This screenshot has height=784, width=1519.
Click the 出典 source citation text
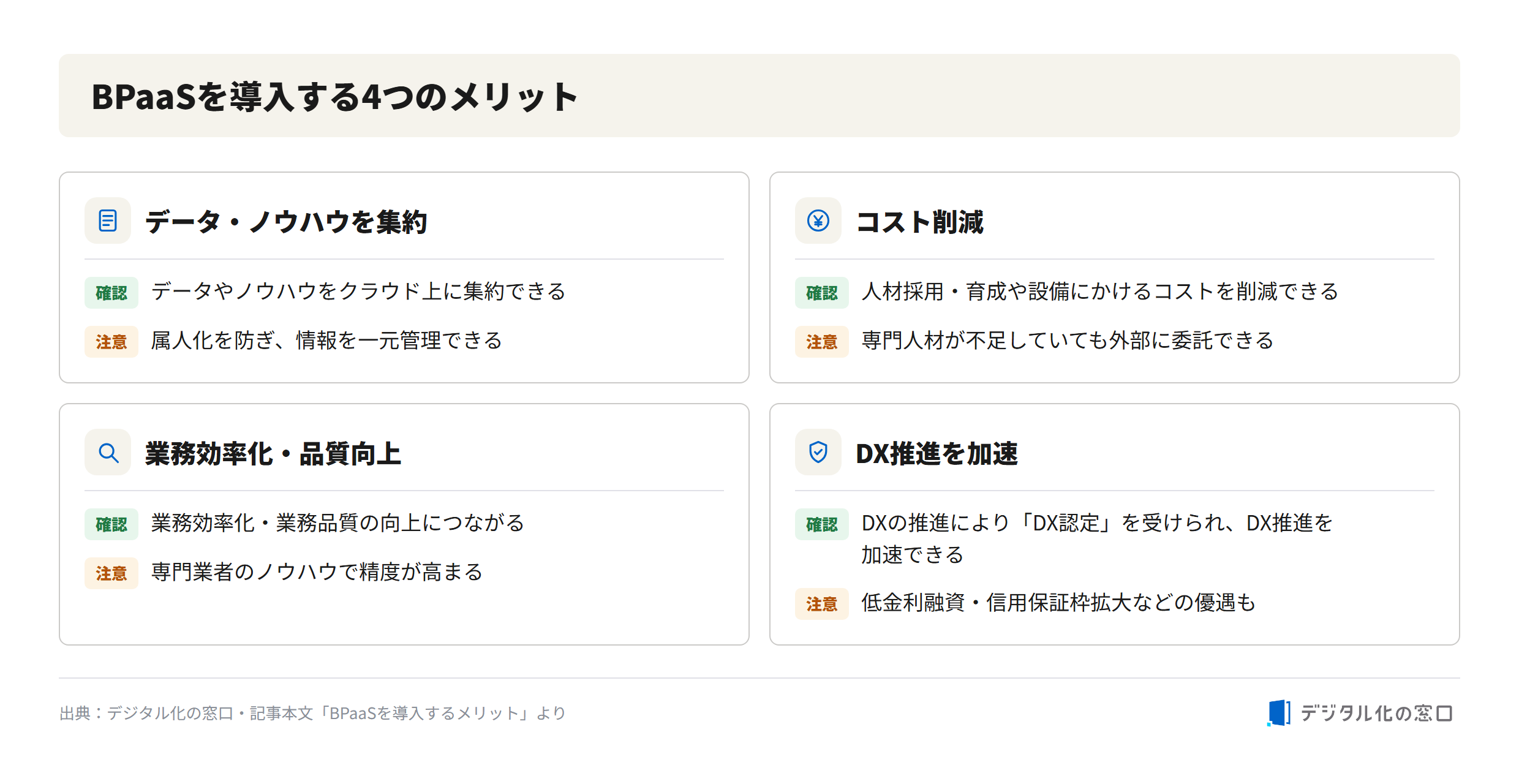pyautogui.click(x=312, y=713)
